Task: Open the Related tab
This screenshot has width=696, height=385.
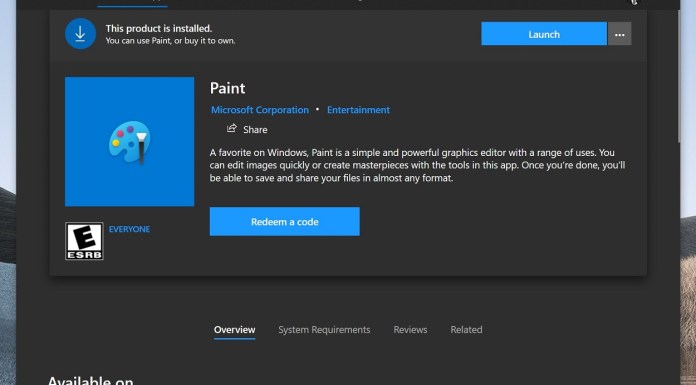Action: pyautogui.click(x=466, y=330)
